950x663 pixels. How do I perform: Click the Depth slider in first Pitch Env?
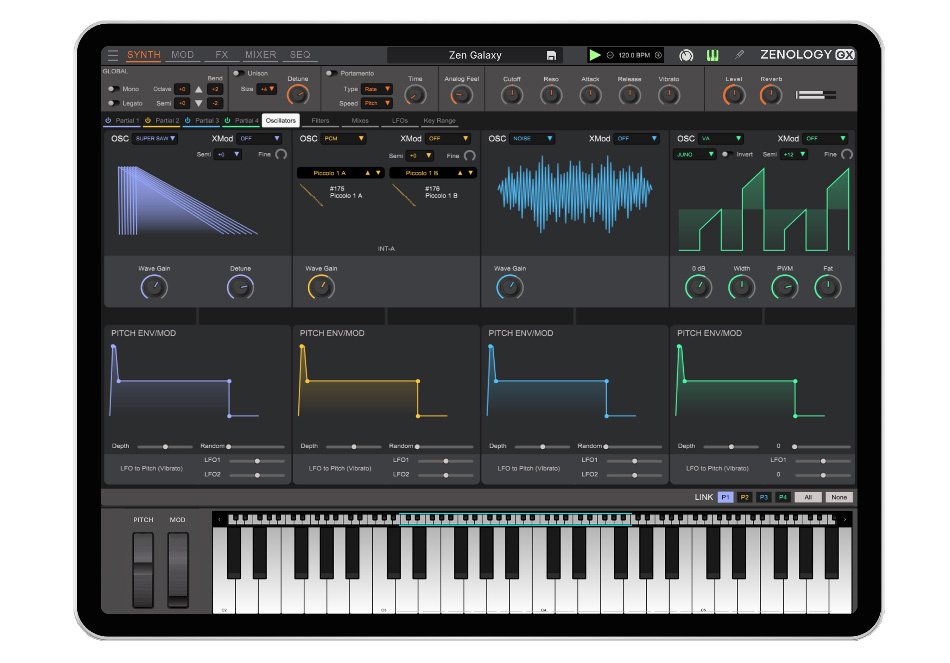pos(164,446)
